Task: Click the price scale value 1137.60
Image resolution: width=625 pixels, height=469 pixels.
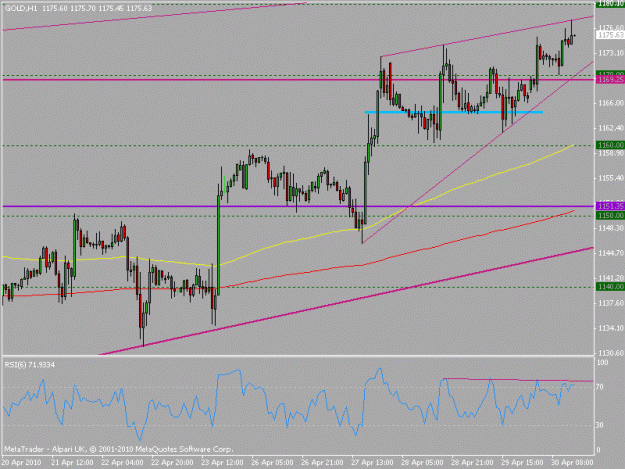Action: click(x=611, y=303)
